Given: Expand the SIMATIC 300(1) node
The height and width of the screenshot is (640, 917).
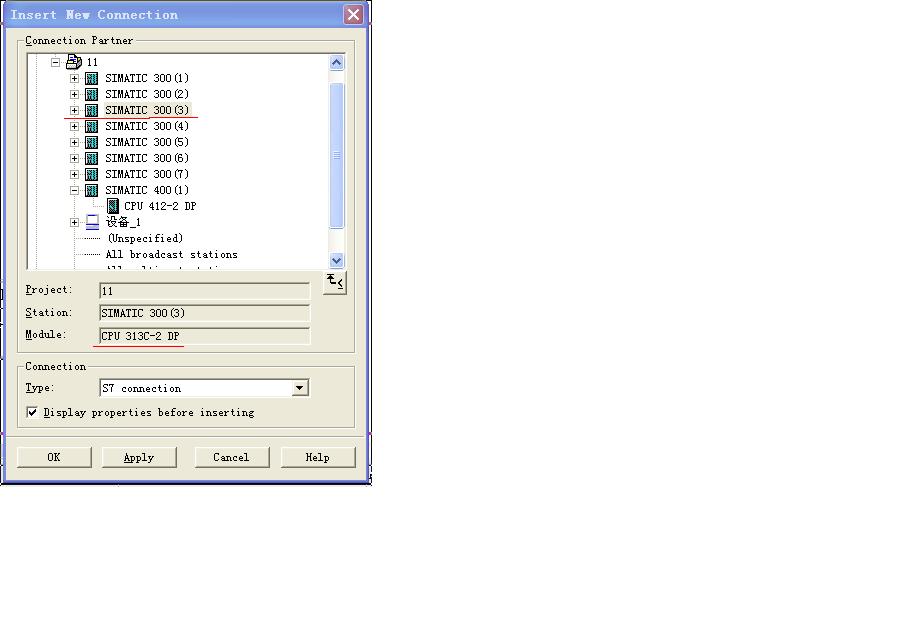Looking at the screenshot, I should (x=74, y=78).
